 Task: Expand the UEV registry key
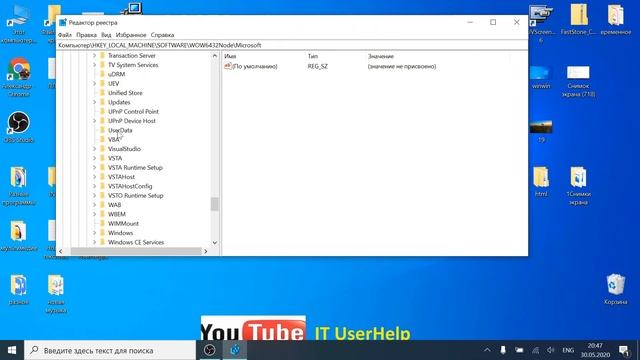pos(94,83)
